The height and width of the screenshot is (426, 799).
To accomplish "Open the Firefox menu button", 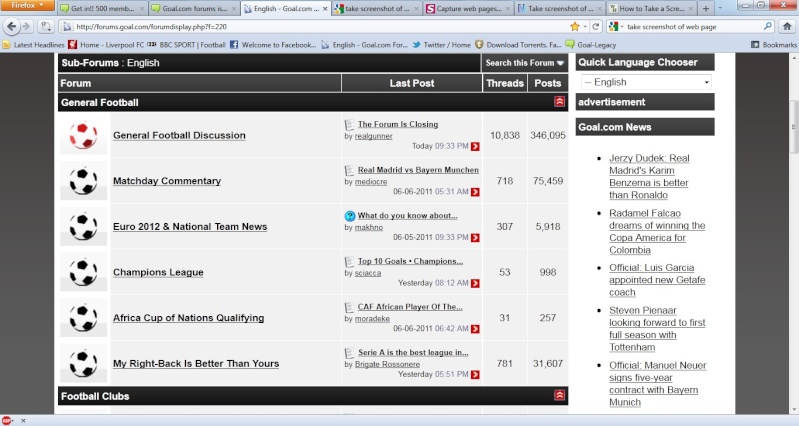I will coord(27,6).
